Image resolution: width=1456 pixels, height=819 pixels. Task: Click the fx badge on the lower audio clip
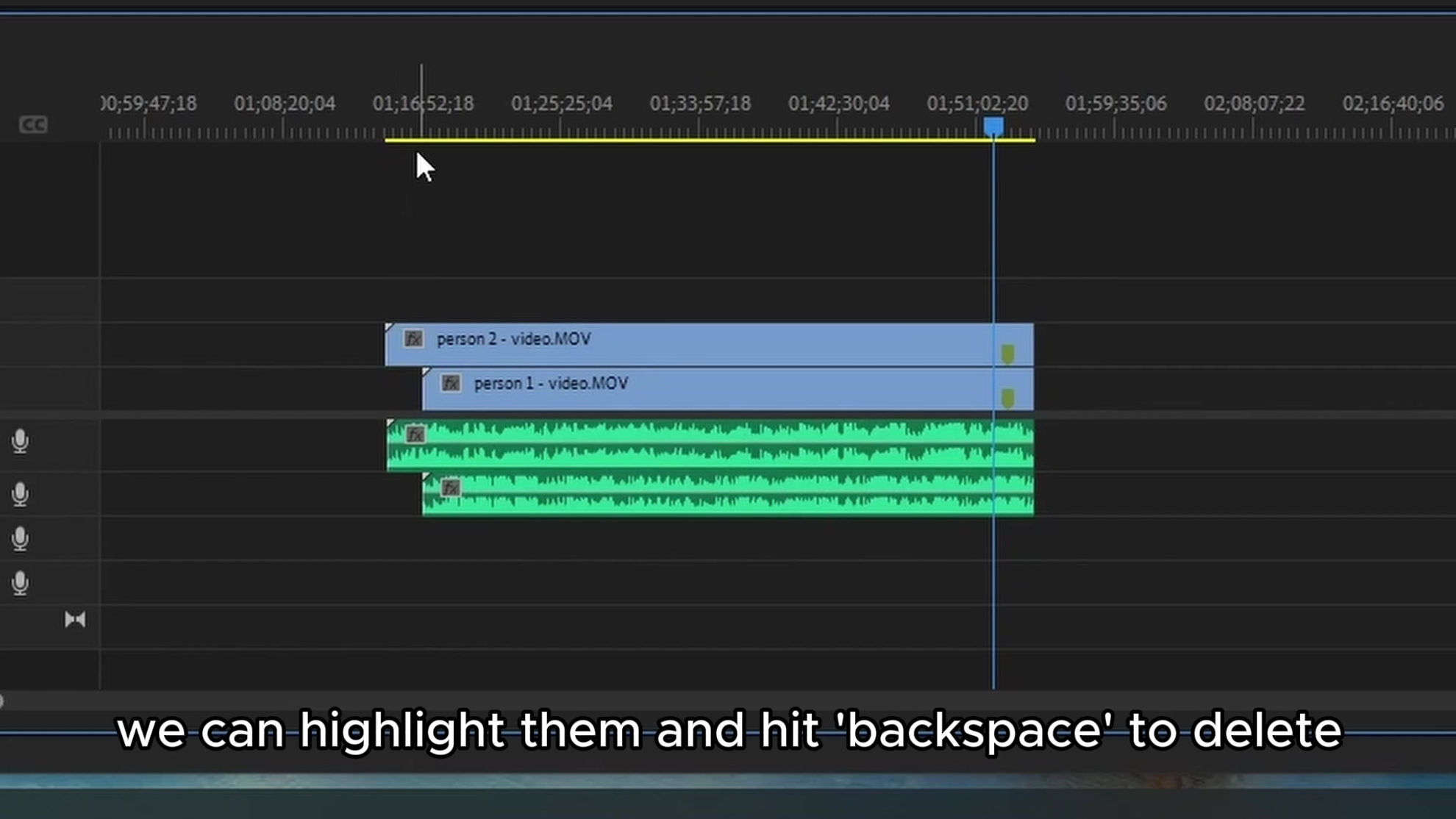click(x=451, y=487)
